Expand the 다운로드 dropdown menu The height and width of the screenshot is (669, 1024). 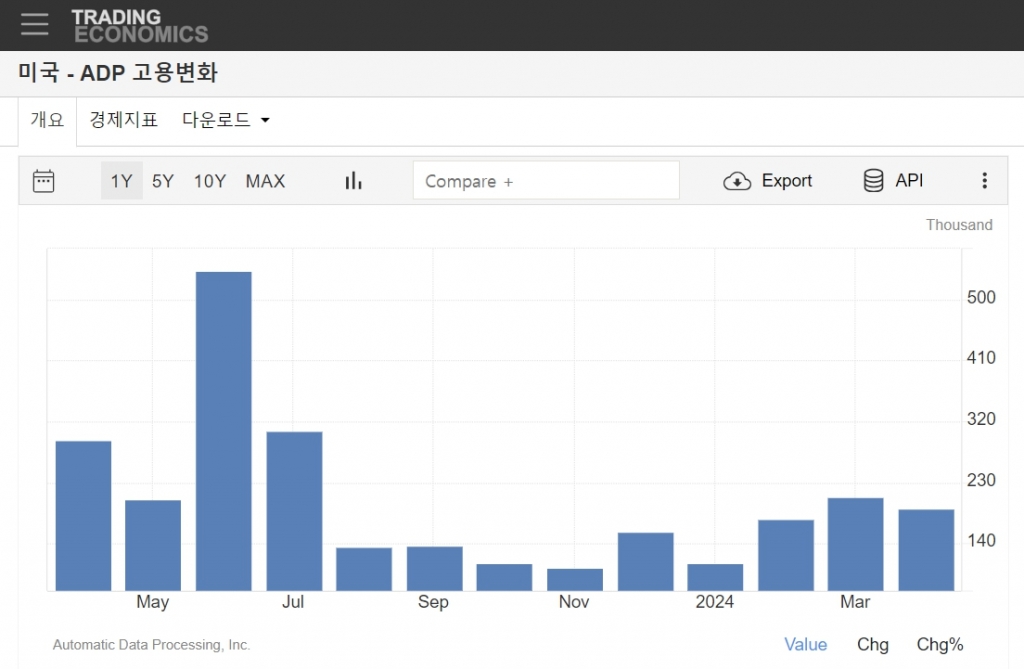pyautogui.click(x=226, y=120)
